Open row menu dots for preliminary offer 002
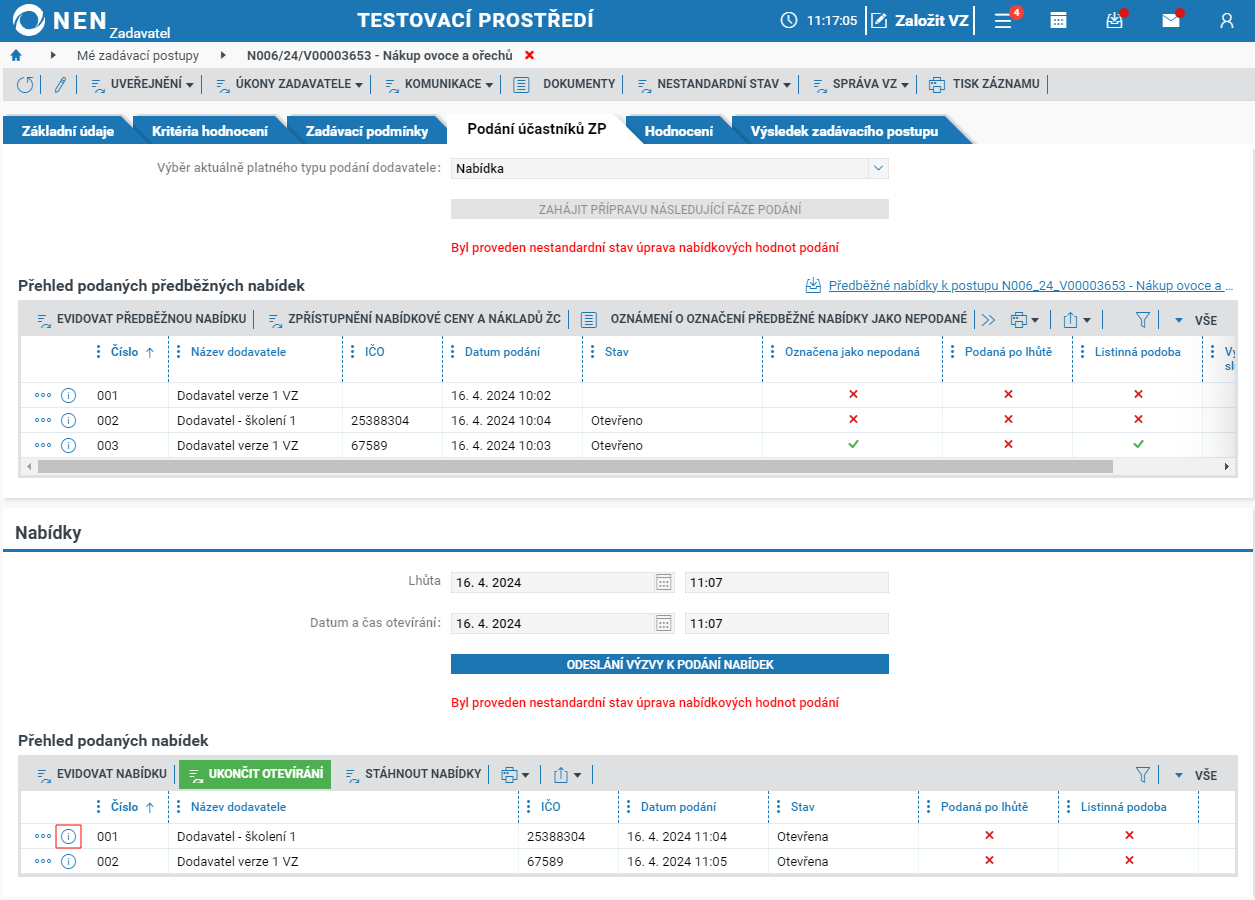 [x=42, y=420]
